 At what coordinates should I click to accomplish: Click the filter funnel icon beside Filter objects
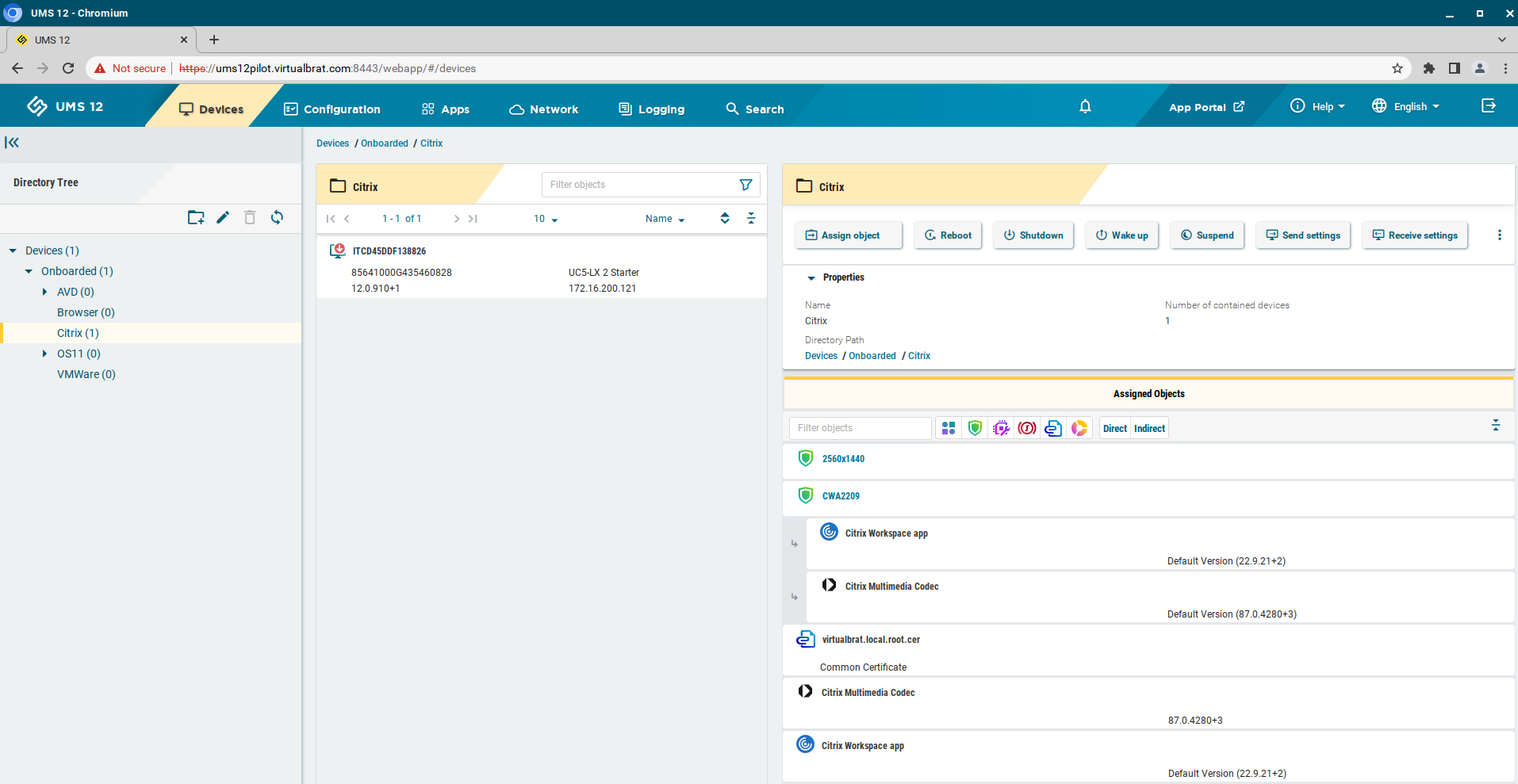point(745,184)
